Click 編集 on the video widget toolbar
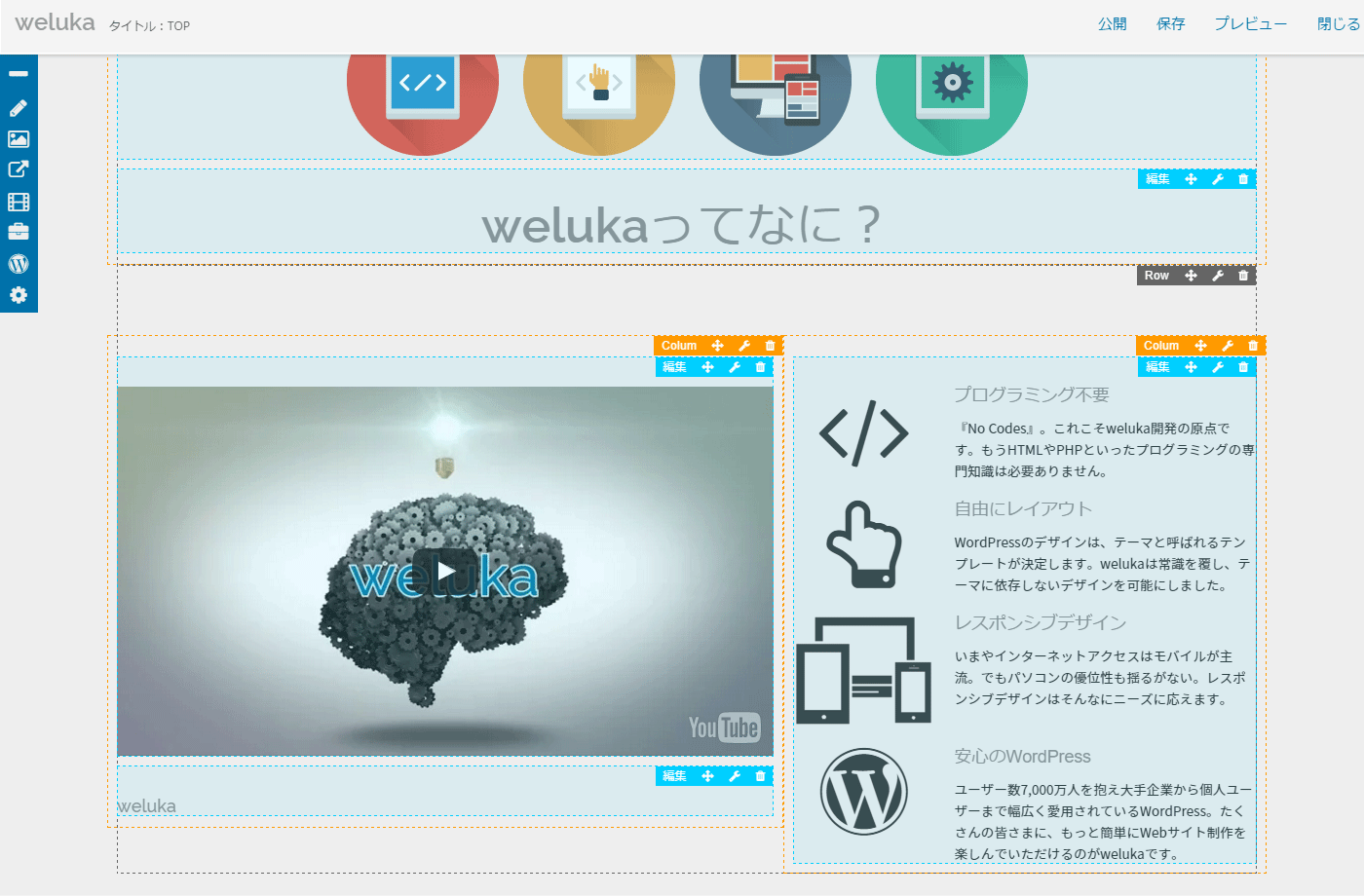The height and width of the screenshot is (896, 1364). (x=674, y=367)
